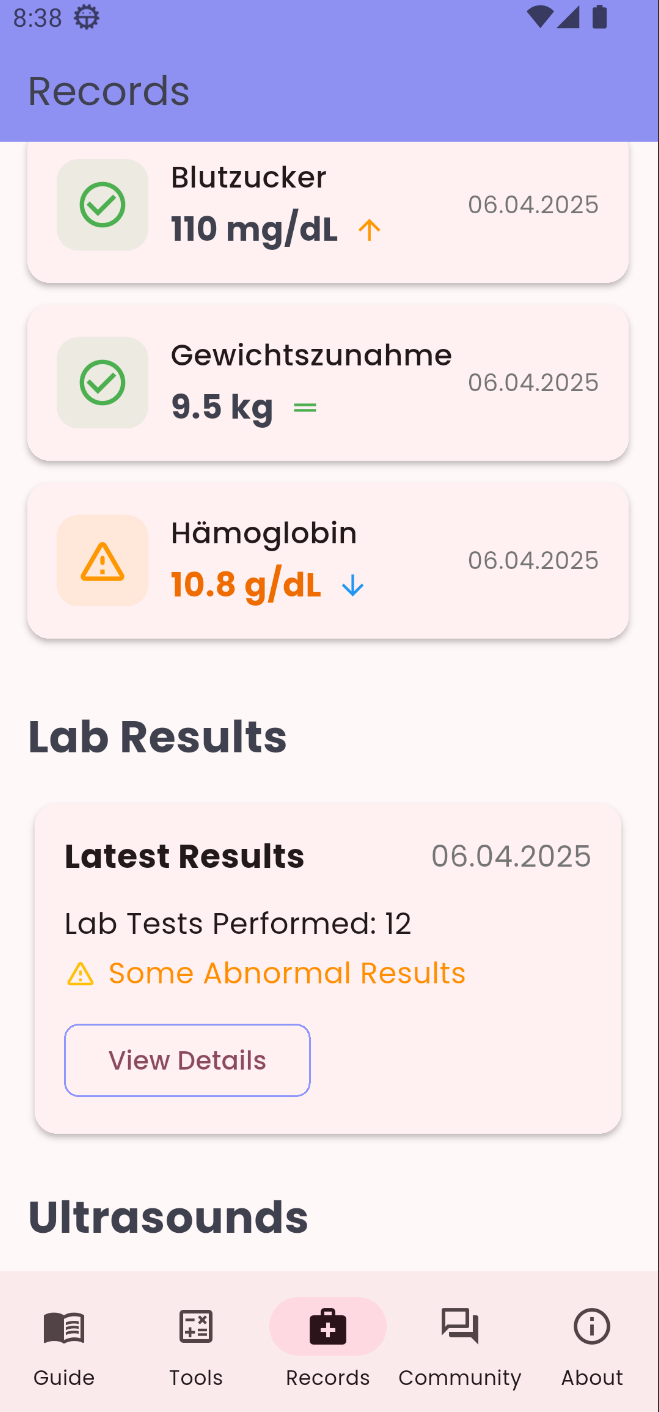Click the green equals trend indicator

coord(305,408)
